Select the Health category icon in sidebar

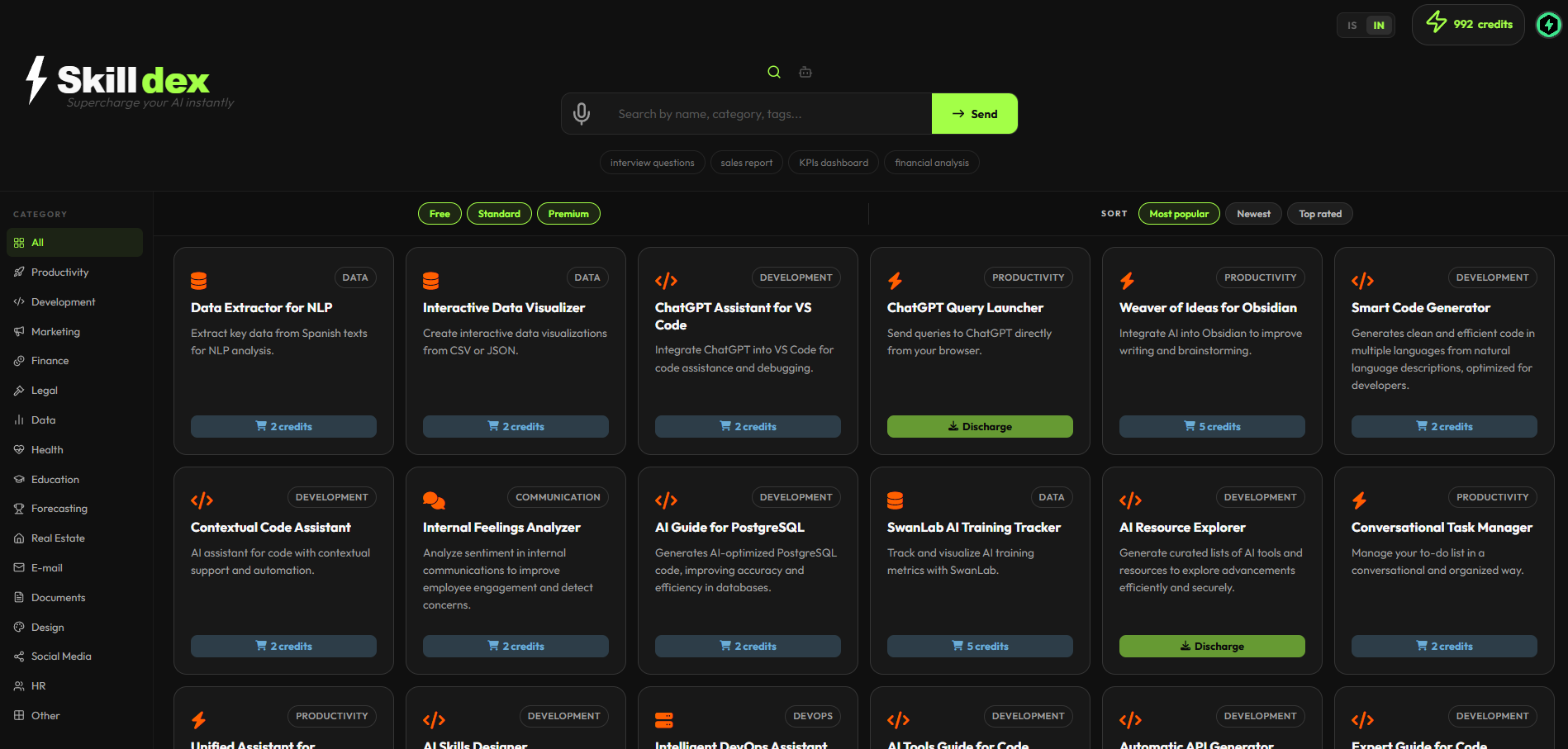[19, 449]
